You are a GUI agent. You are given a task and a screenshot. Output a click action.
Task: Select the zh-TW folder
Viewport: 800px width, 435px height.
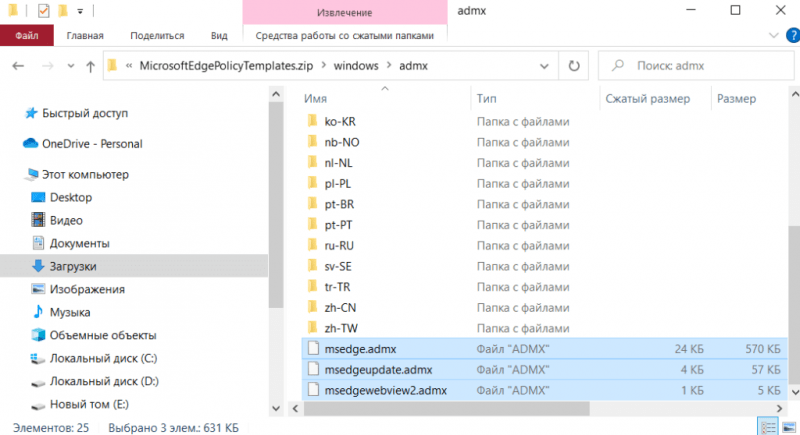(x=341, y=328)
